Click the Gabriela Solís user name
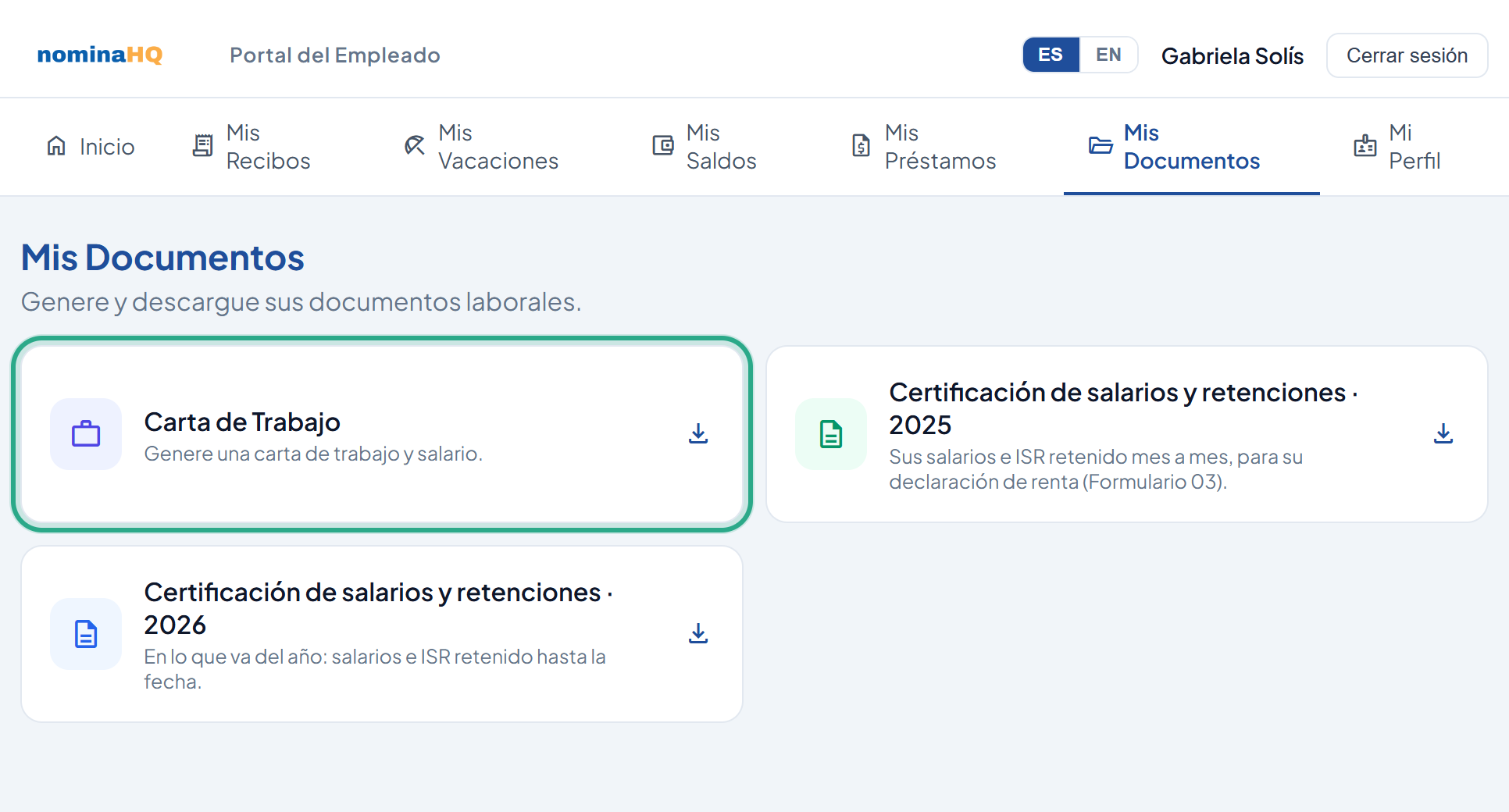 tap(1233, 56)
